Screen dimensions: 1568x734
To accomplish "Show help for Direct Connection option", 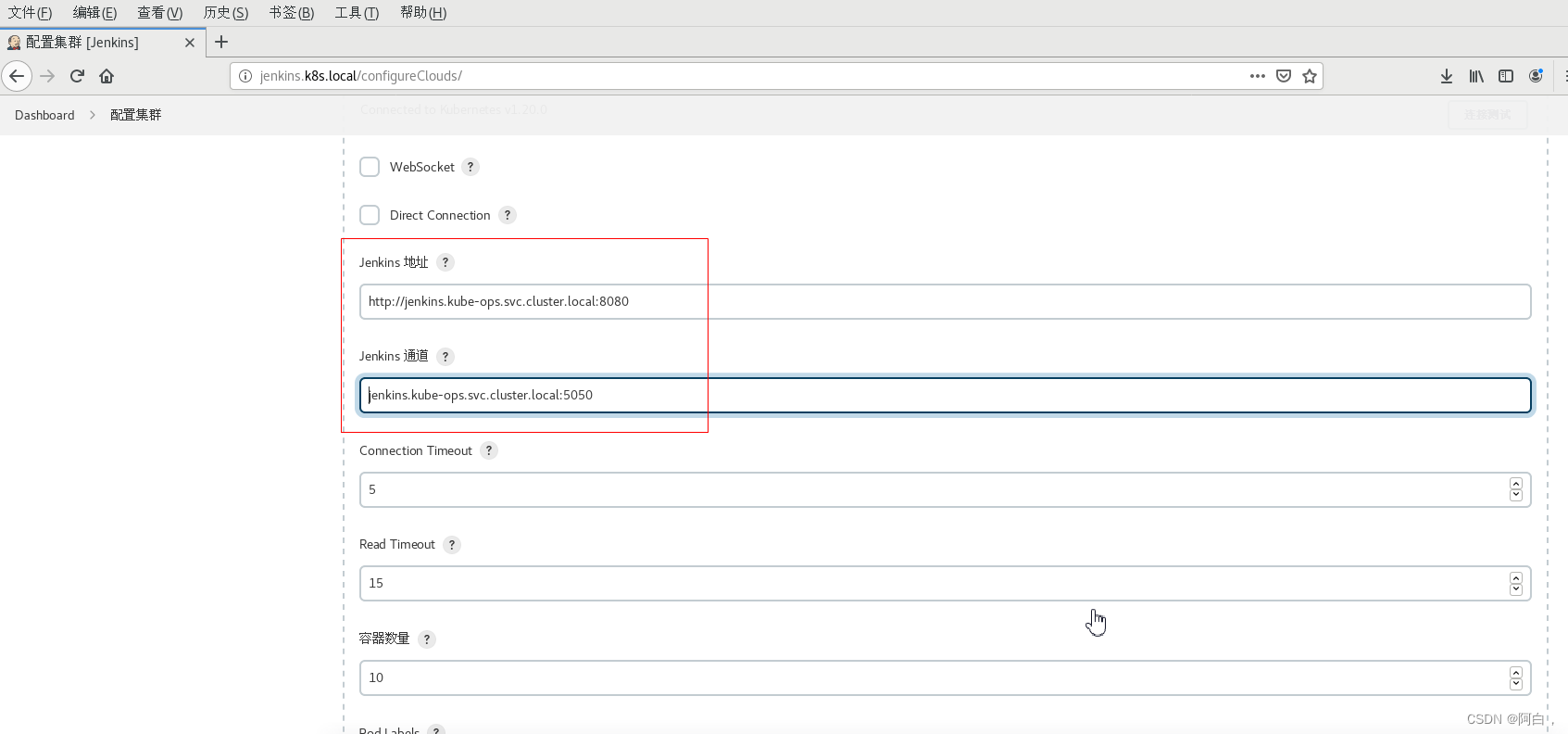I will click(508, 215).
